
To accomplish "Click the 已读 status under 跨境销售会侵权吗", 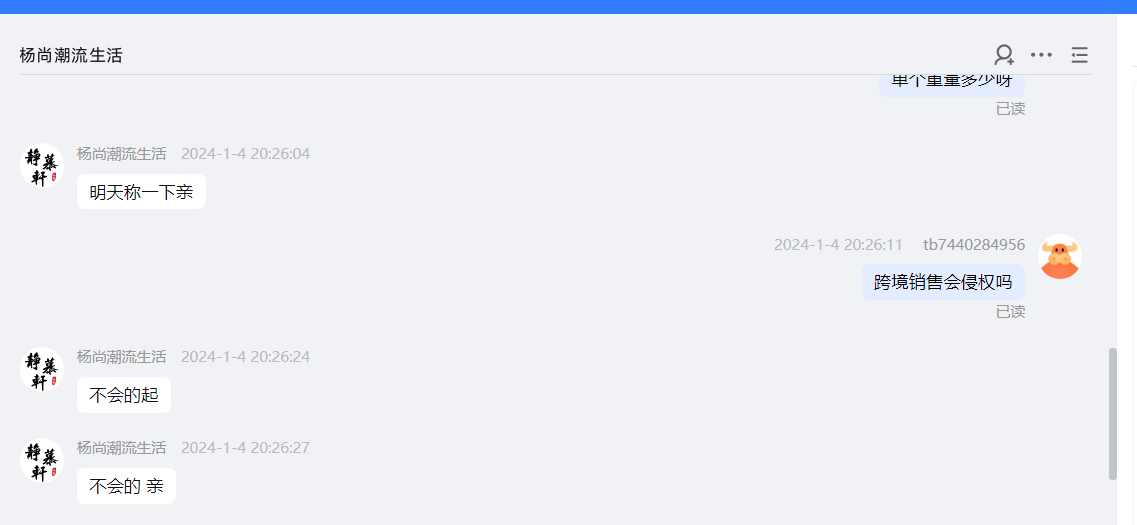I will pos(1010,312).
